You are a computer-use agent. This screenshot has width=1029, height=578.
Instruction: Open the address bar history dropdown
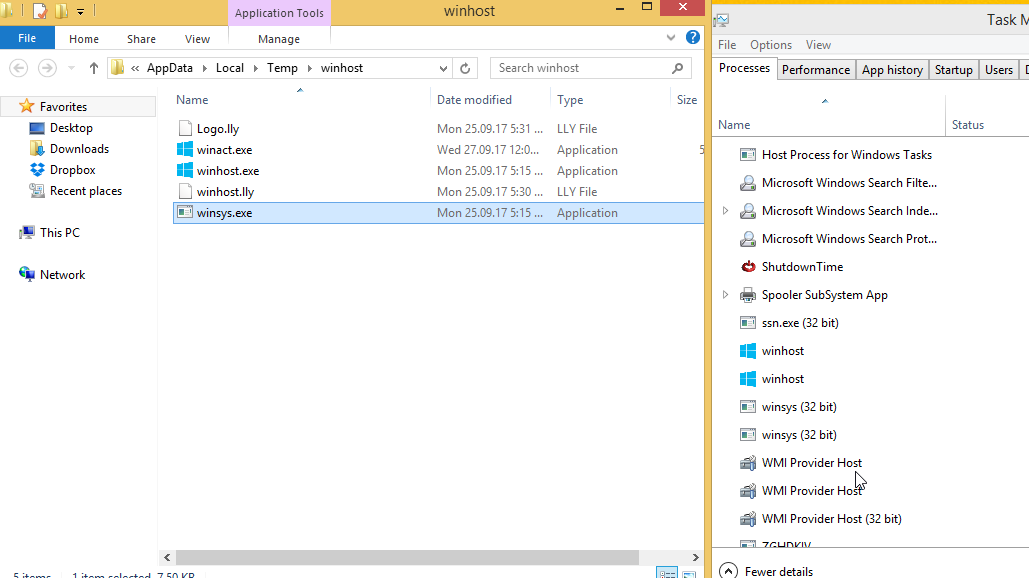(x=444, y=68)
